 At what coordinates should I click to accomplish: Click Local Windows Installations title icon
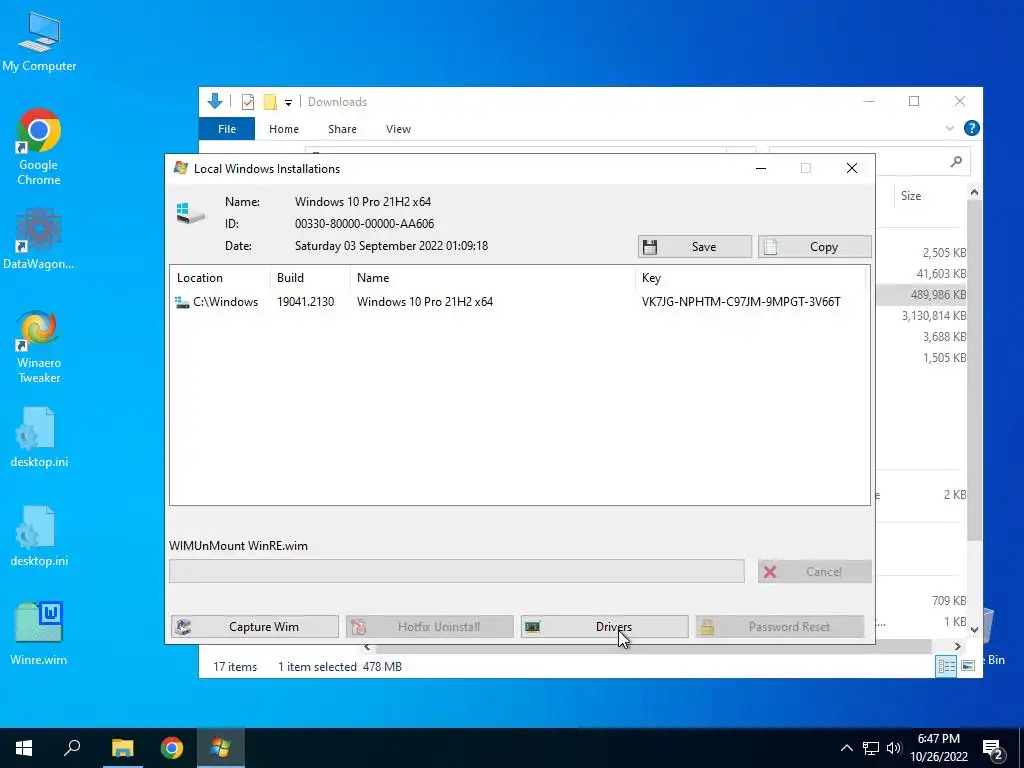(181, 168)
